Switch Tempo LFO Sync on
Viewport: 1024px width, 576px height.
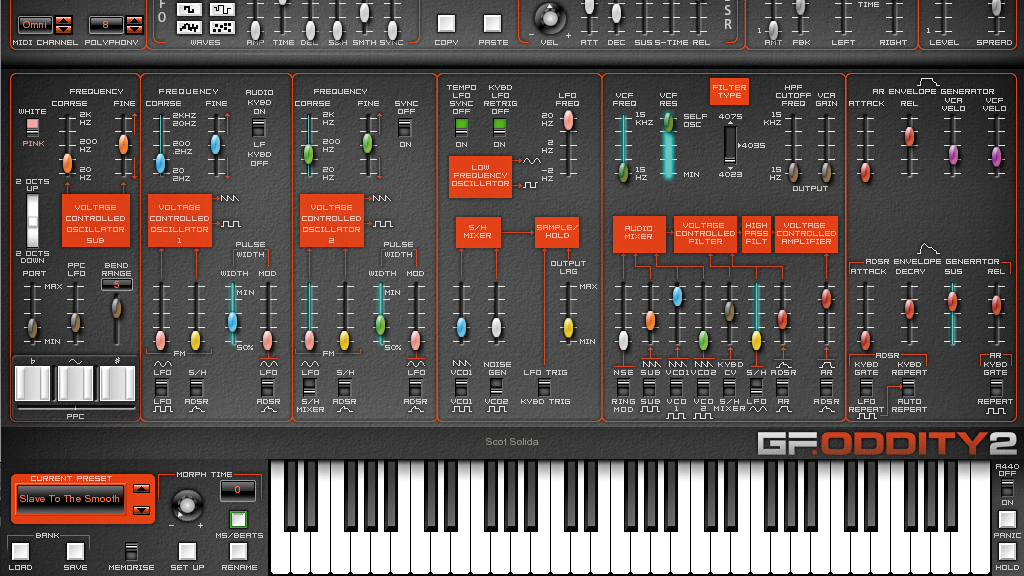[462, 128]
